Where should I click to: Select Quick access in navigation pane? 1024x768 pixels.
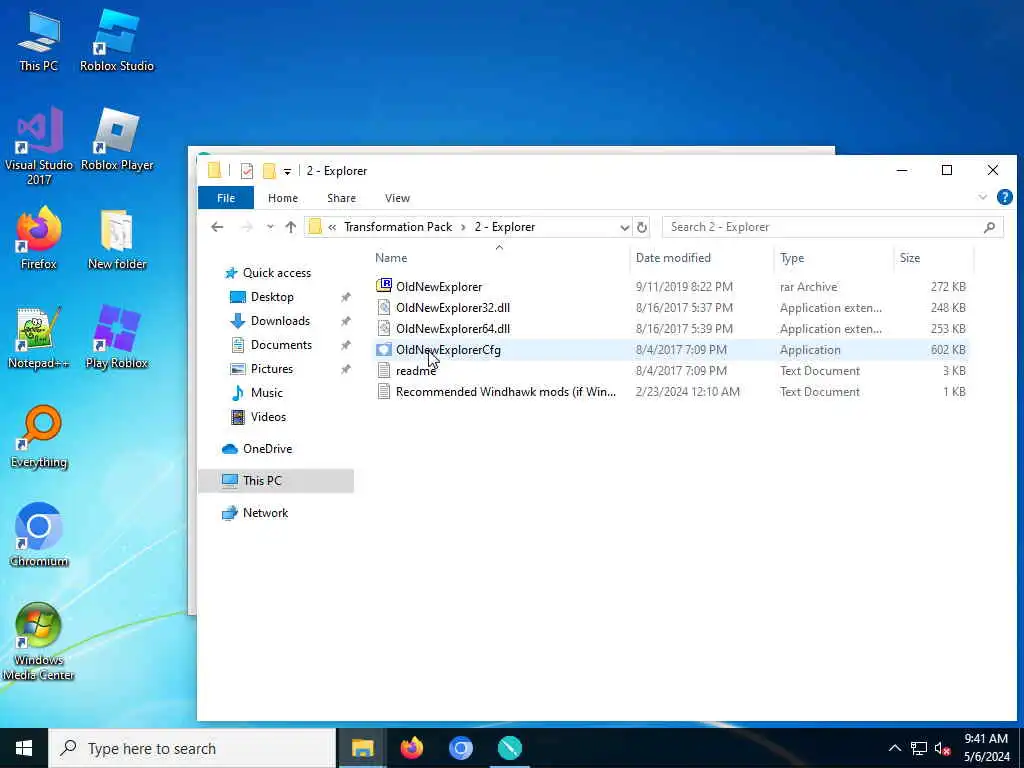click(277, 273)
